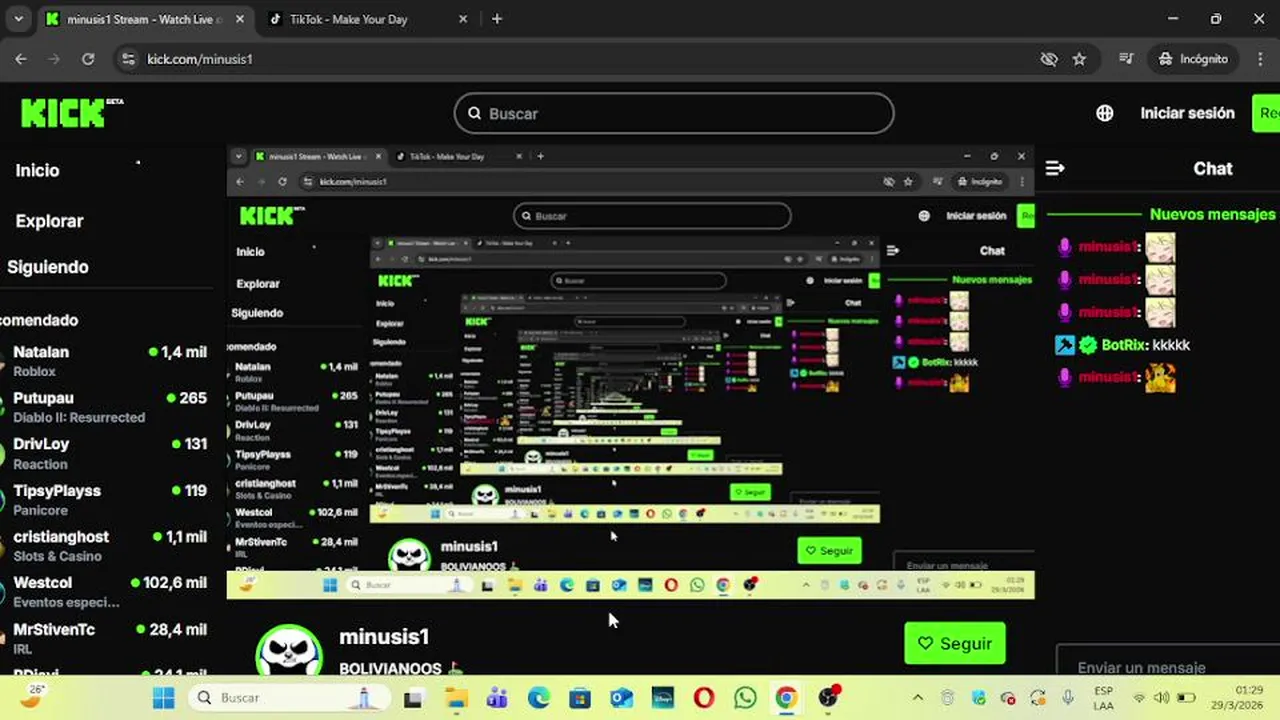Click the microphone icon in the system tray
The height and width of the screenshot is (720, 1280).
click(x=1068, y=698)
